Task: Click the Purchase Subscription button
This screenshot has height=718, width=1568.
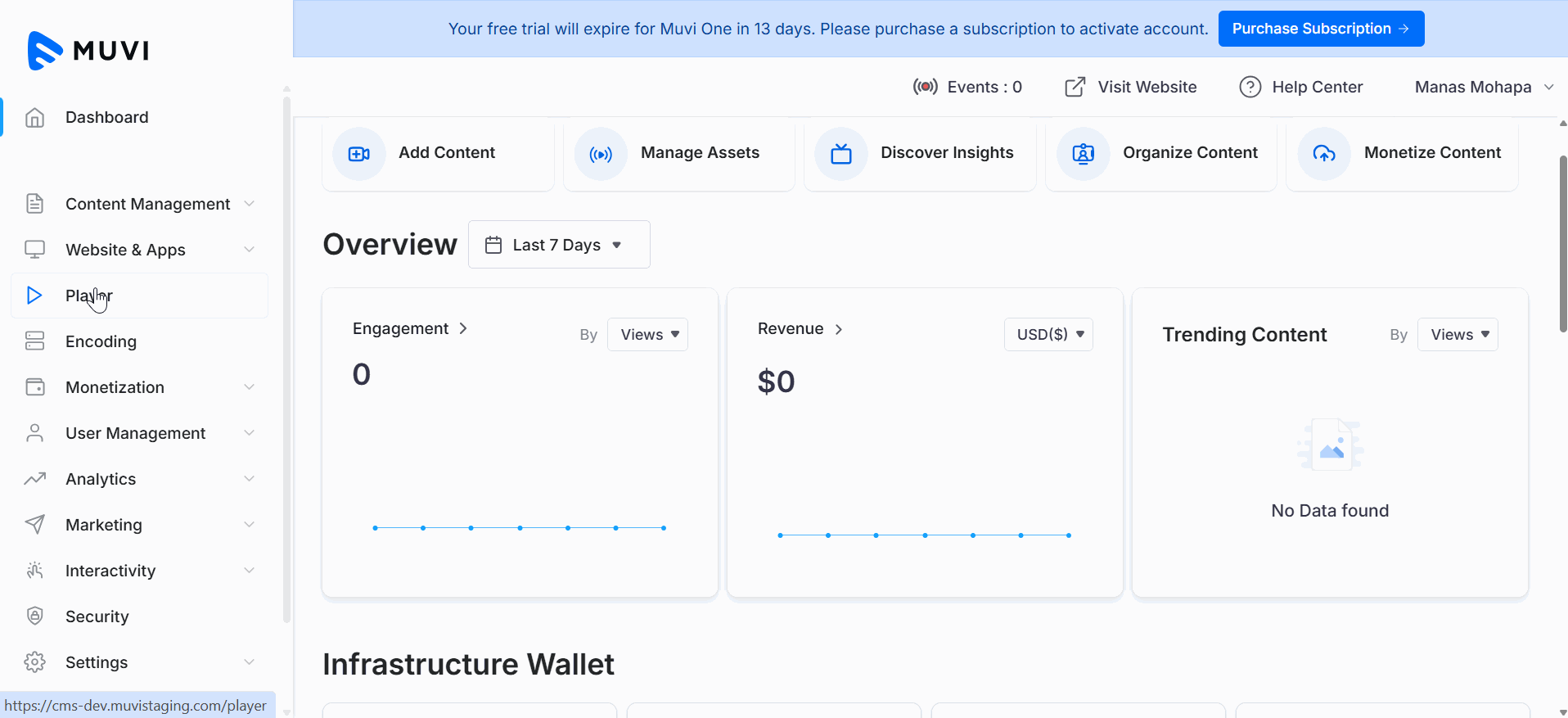Action: [1320, 29]
